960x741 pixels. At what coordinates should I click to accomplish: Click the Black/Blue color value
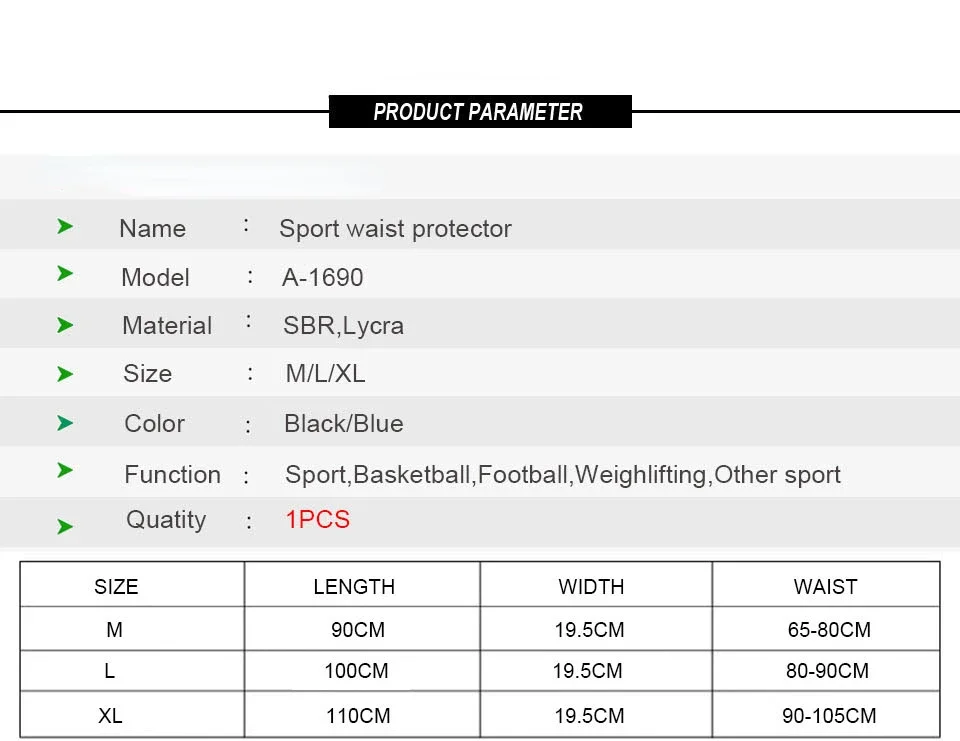click(344, 424)
